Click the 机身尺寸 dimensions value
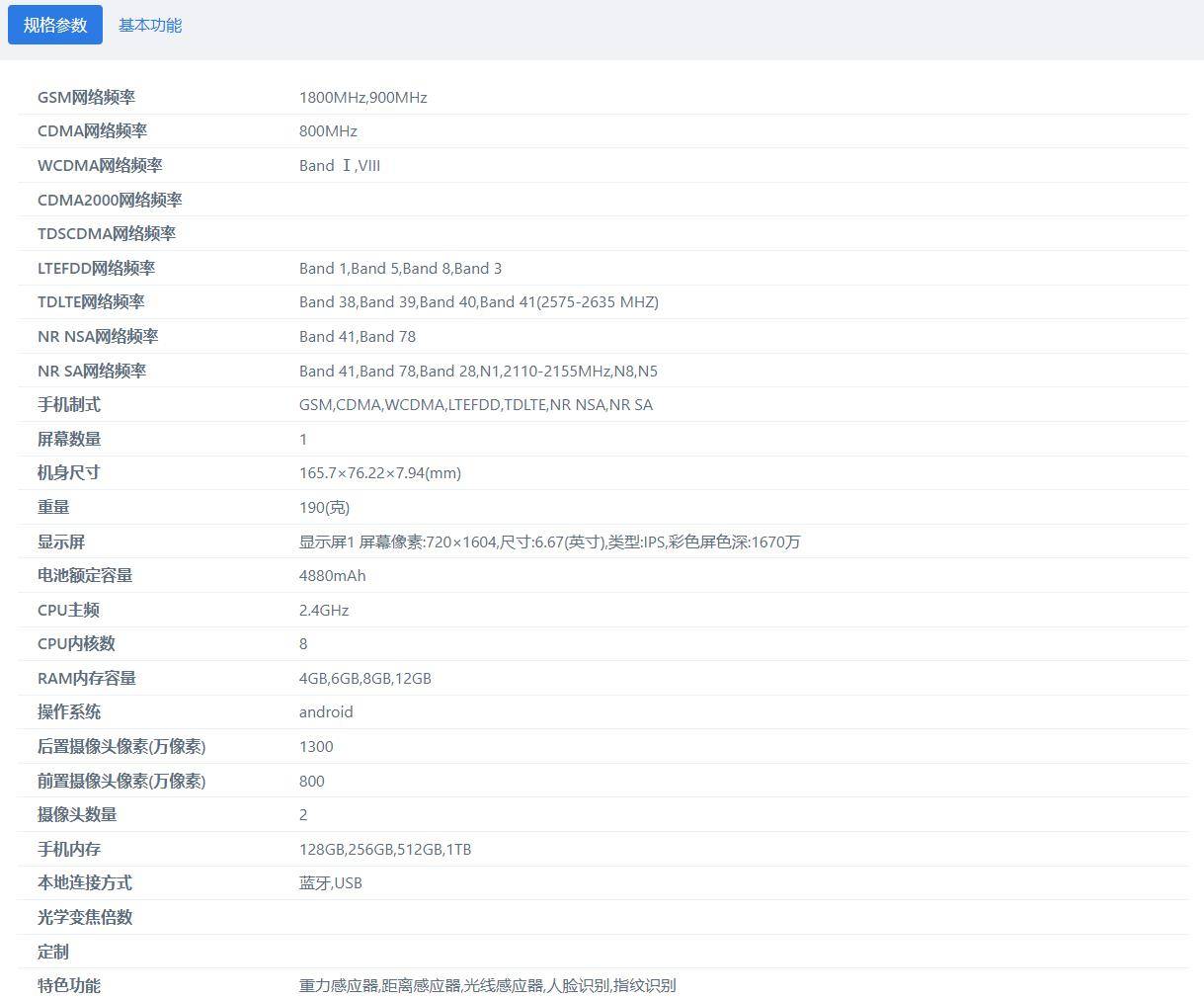Screen dimensions: 1204x999 tap(379, 472)
